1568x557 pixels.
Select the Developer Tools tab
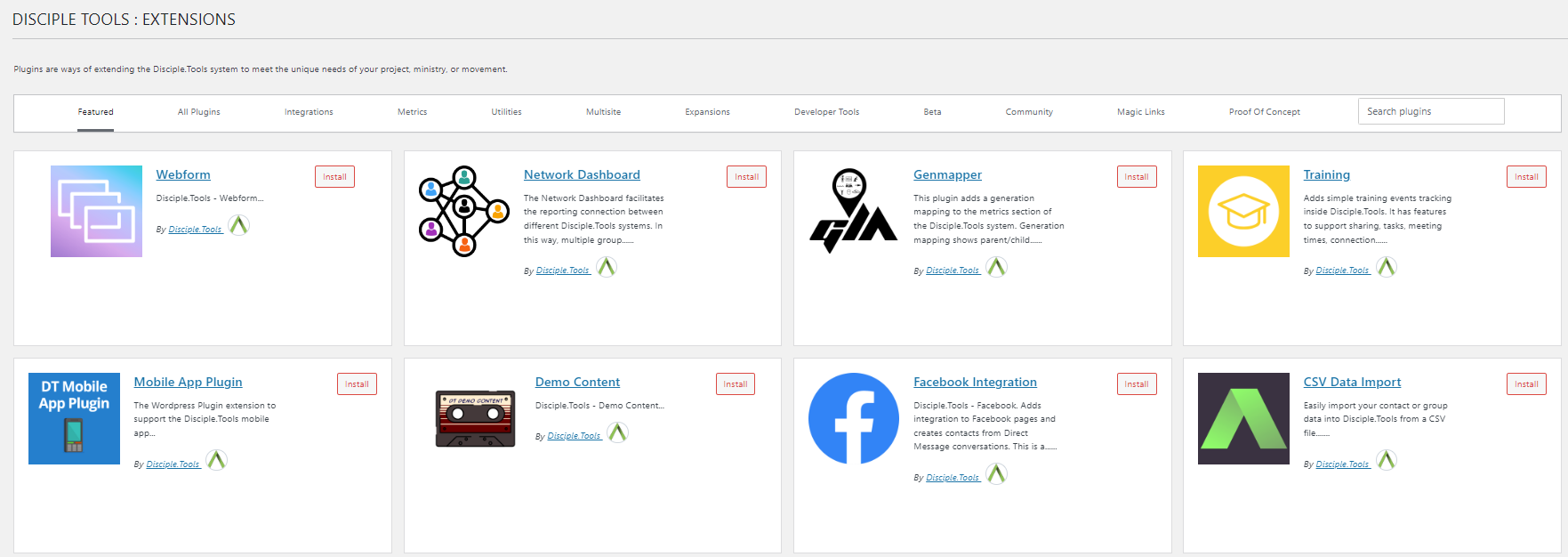coord(826,112)
